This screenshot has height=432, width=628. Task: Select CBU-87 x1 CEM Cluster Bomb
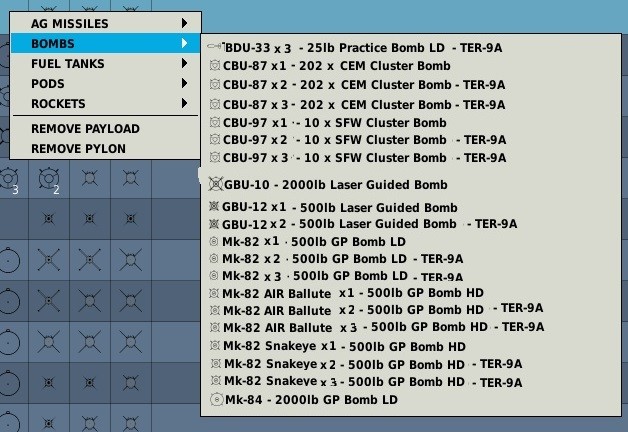[x=330, y=66]
